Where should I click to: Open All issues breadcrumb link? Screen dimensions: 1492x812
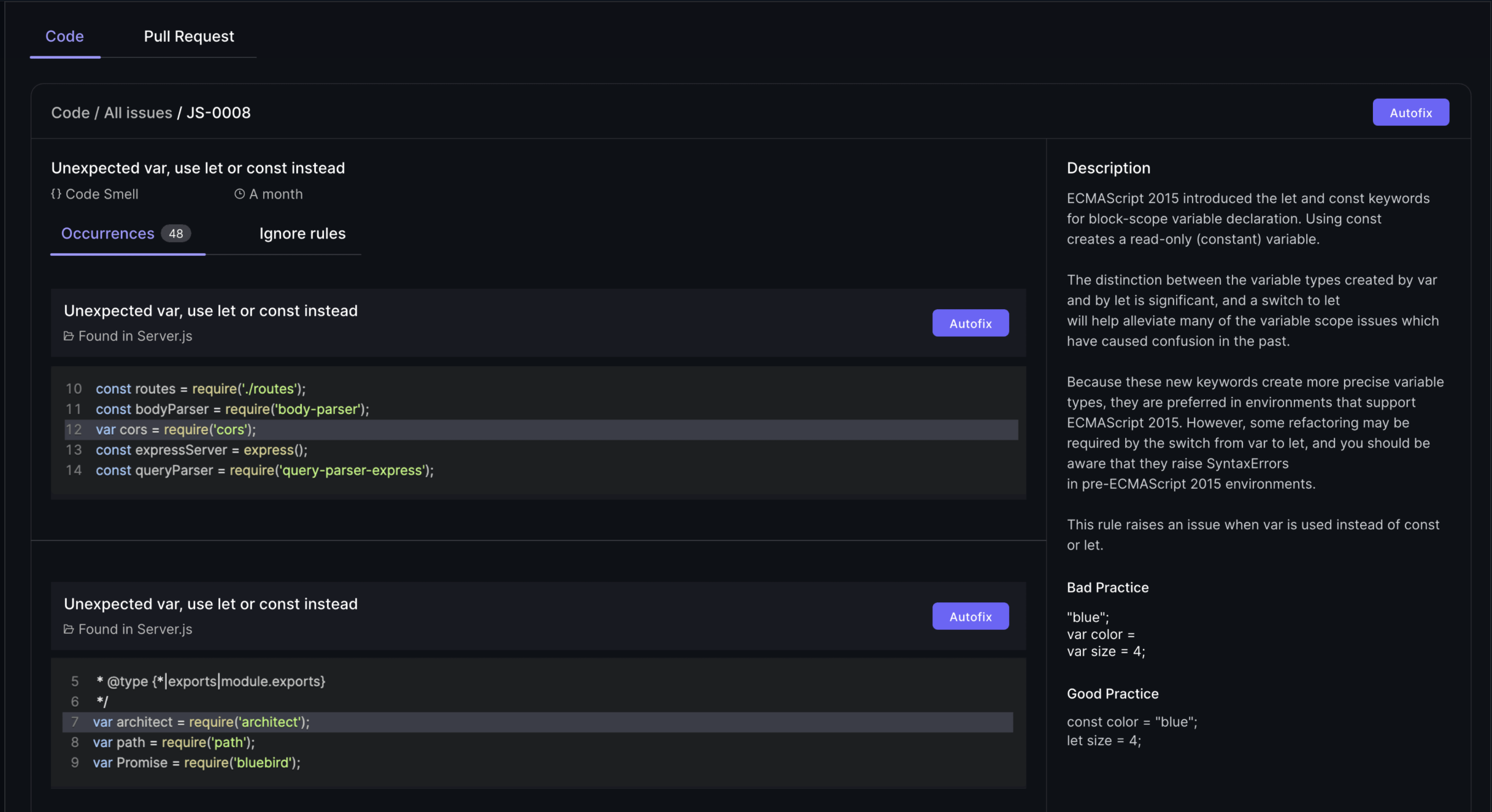tap(138, 113)
